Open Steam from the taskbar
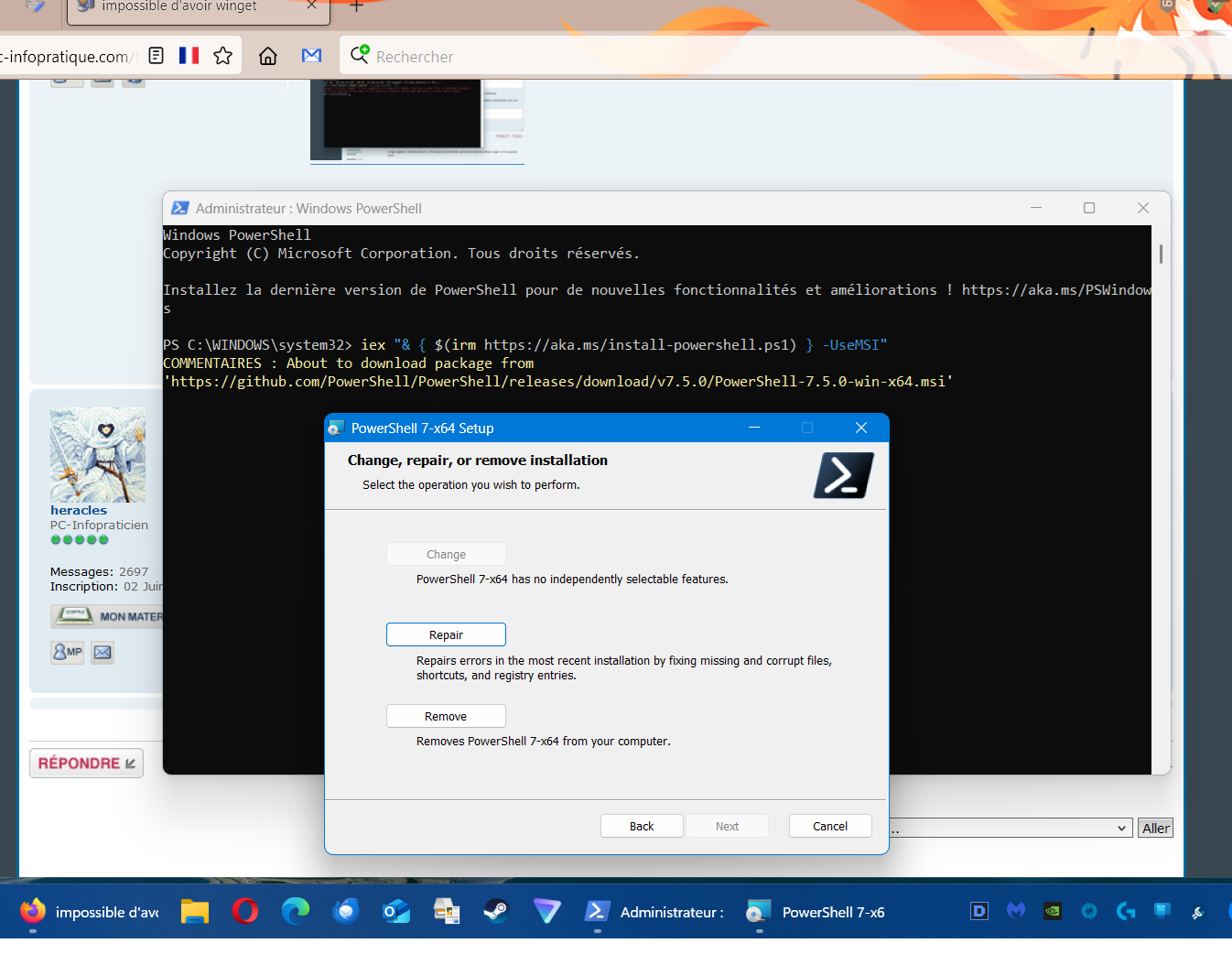The image size is (1232, 954). pos(497,911)
